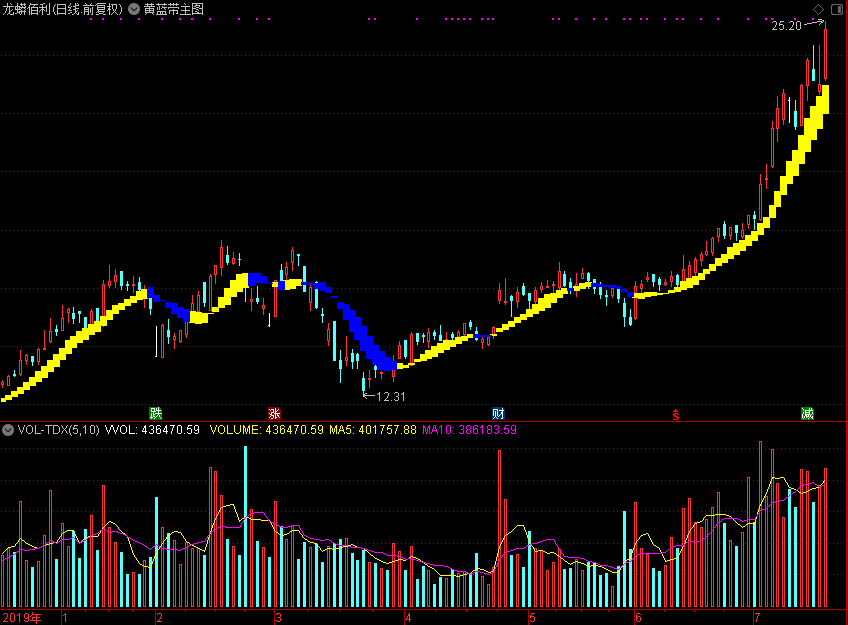Open the VOL-TDX indicator dropdown circle
Viewport: 848px width, 625px height.
pyautogui.click(x=8, y=430)
